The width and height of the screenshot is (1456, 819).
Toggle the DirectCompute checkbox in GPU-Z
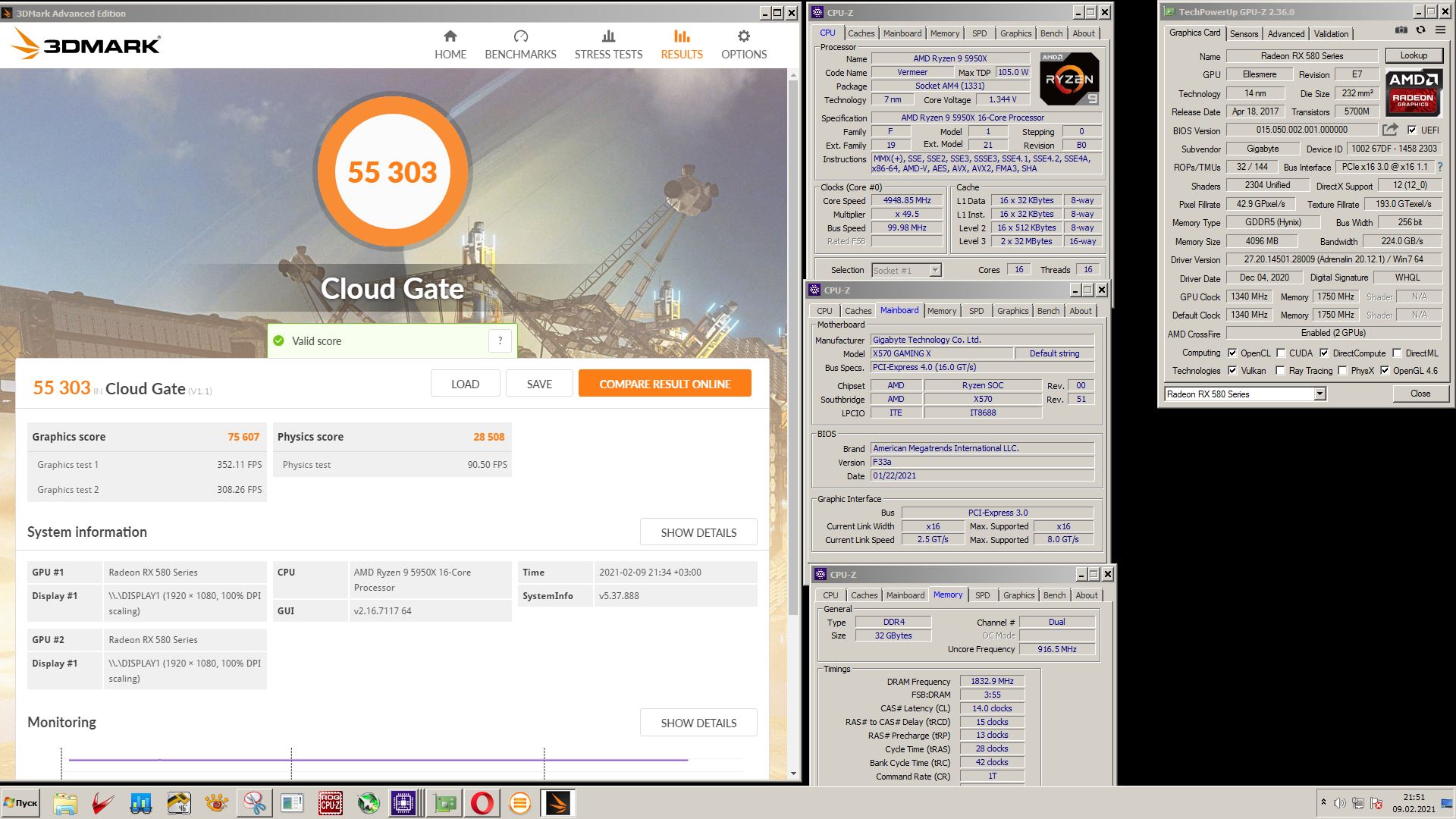[1324, 353]
